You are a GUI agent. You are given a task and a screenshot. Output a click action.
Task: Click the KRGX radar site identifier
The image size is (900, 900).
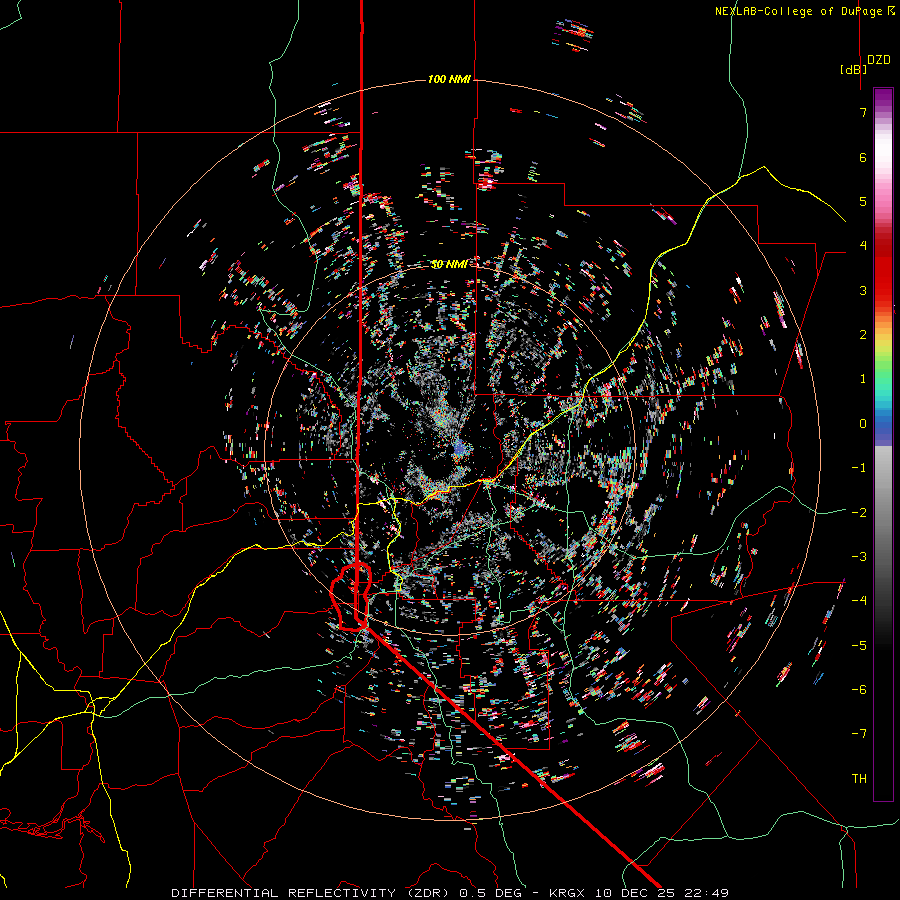click(569, 893)
